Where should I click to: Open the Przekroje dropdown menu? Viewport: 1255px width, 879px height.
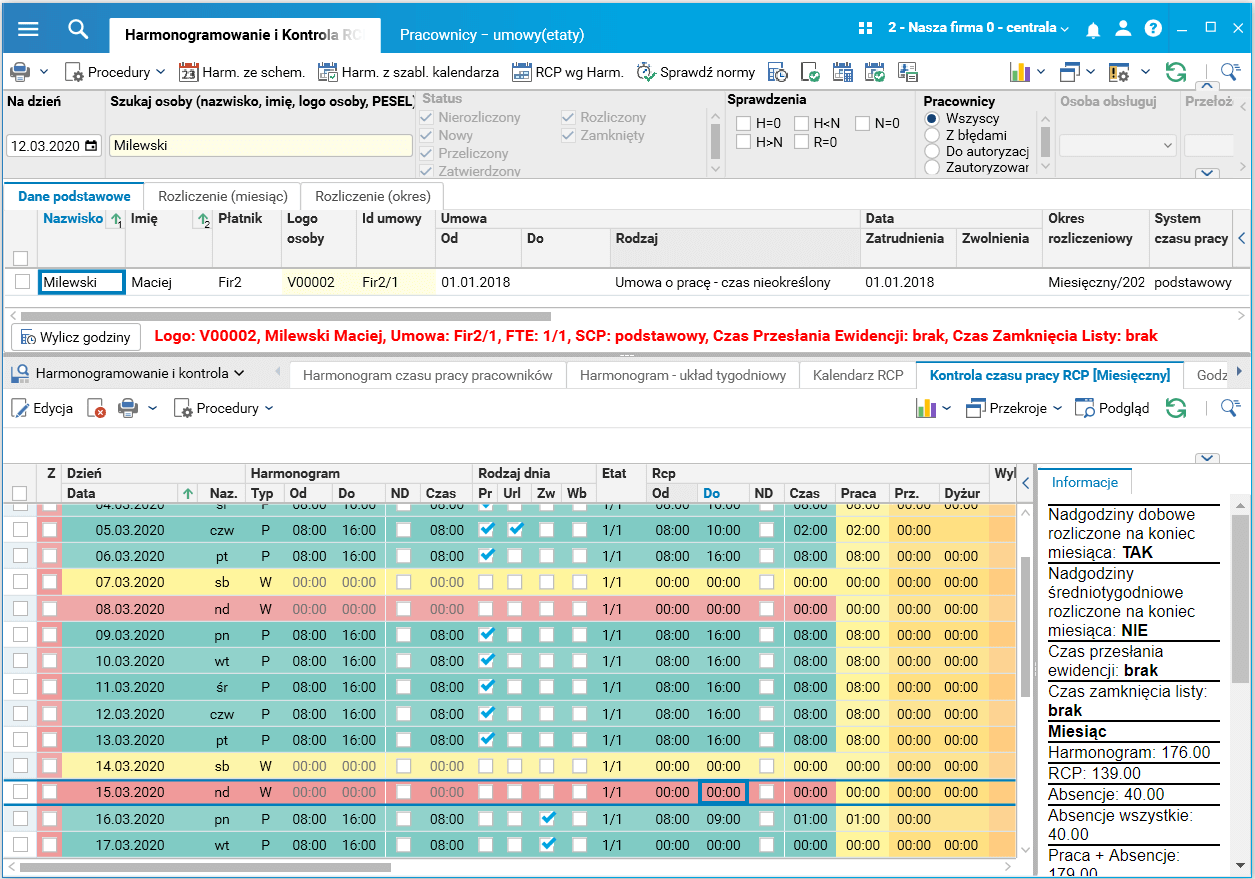coord(1015,408)
